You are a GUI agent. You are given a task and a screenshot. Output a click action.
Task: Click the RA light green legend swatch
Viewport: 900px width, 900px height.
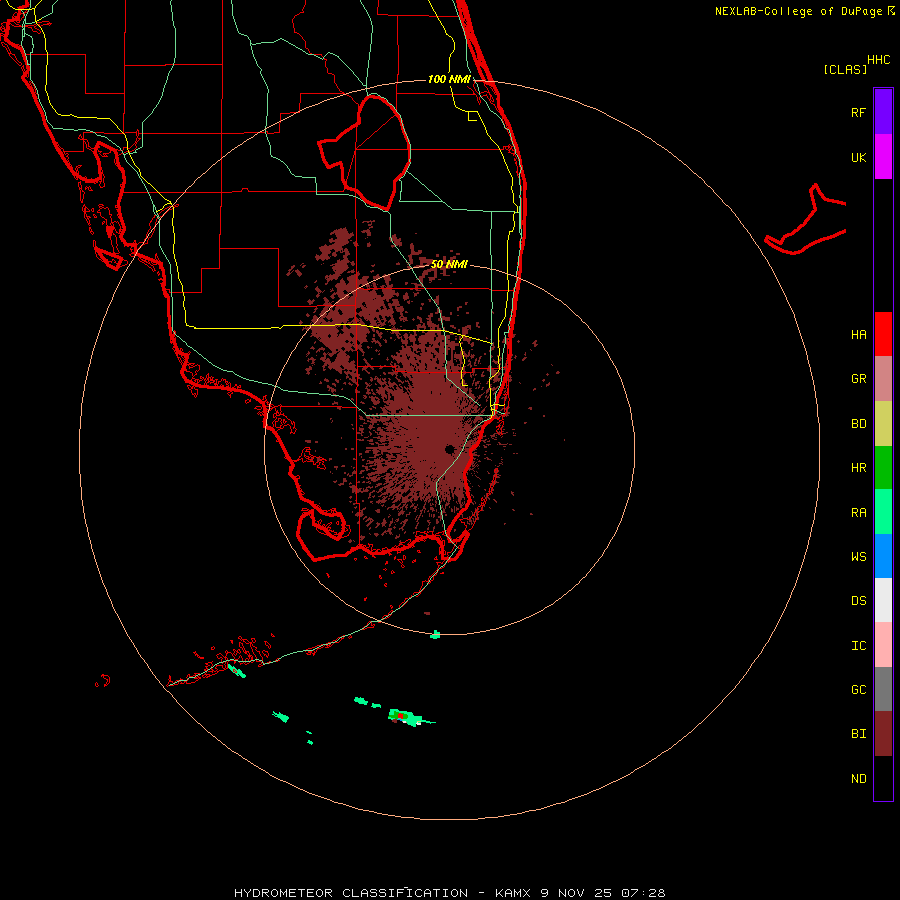pos(883,512)
